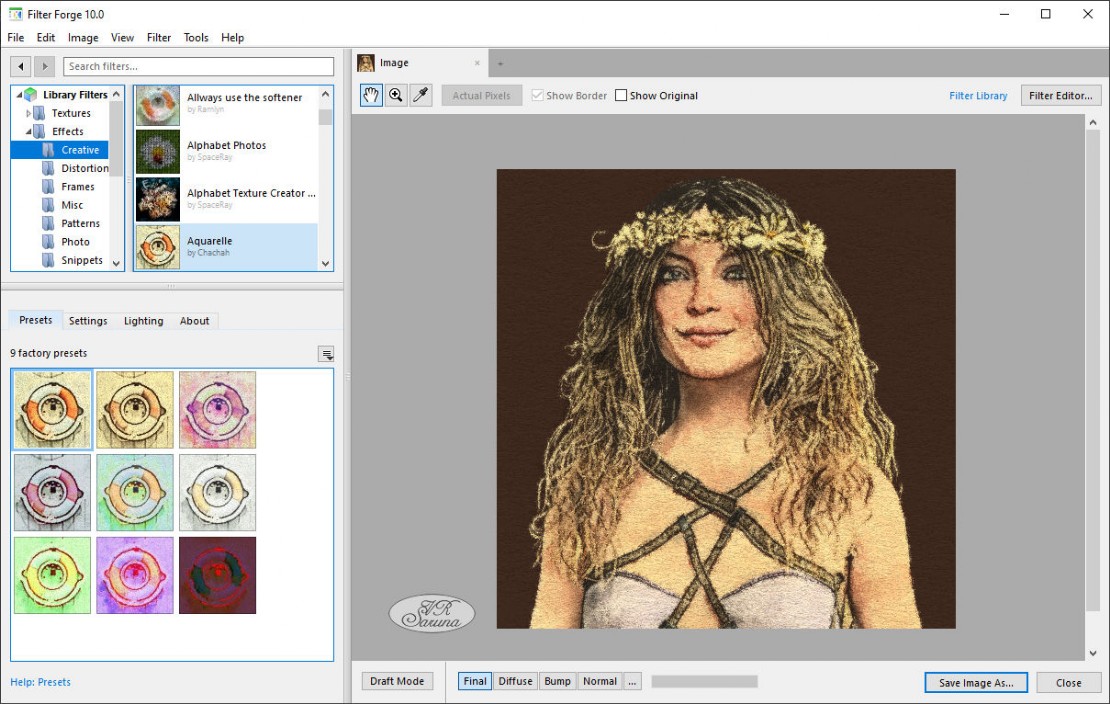Toggle the Show Border checkbox

[537, 95]
